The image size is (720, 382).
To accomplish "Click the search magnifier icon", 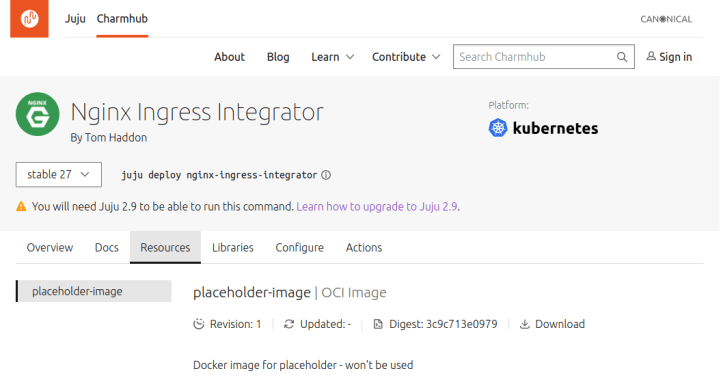I will click(622, 56).
